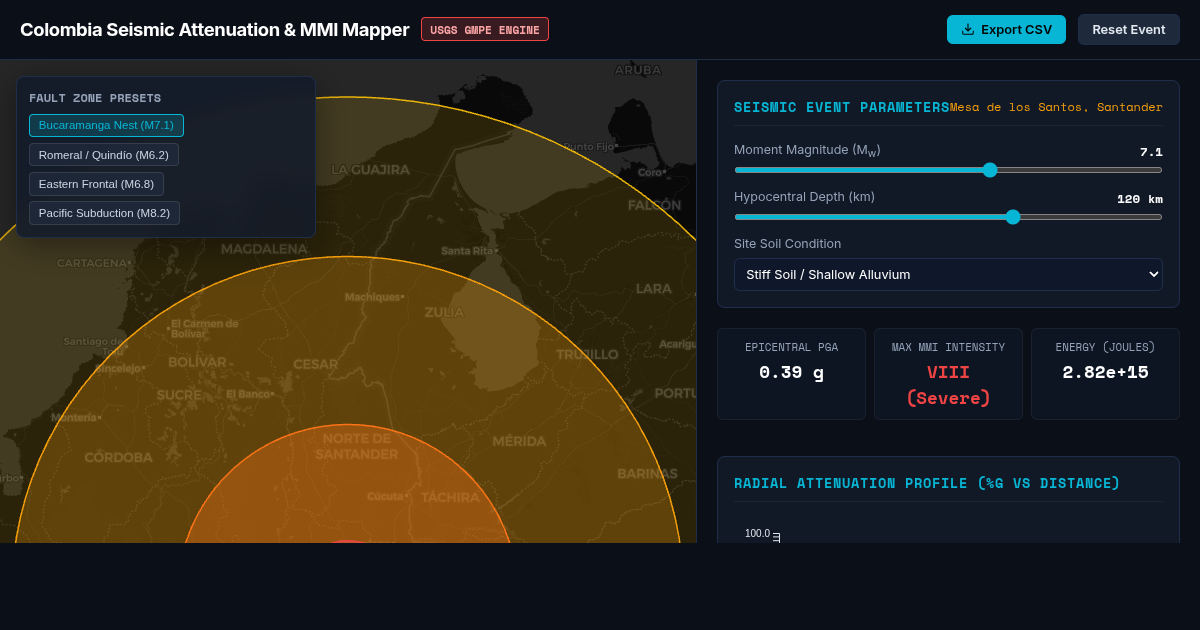Click the LA GUAJIRA label on map
The image size is (1200, 630).
(370, 169)
